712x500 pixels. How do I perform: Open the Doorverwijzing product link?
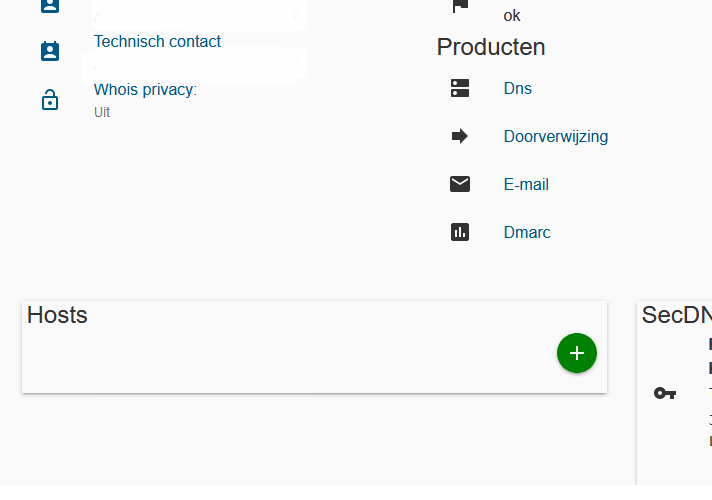click(x=556, y=136)
